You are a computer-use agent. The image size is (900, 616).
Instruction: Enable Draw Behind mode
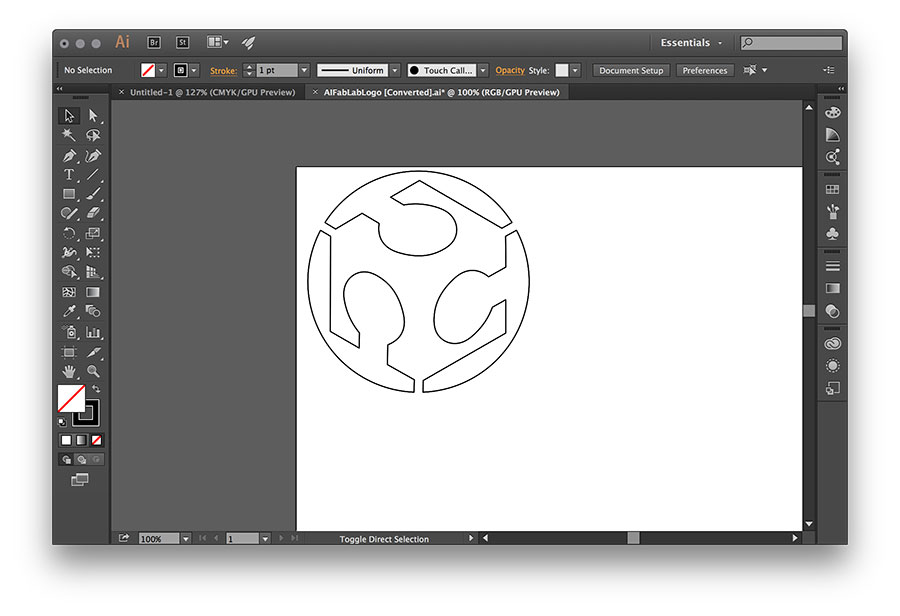point(82,459)
